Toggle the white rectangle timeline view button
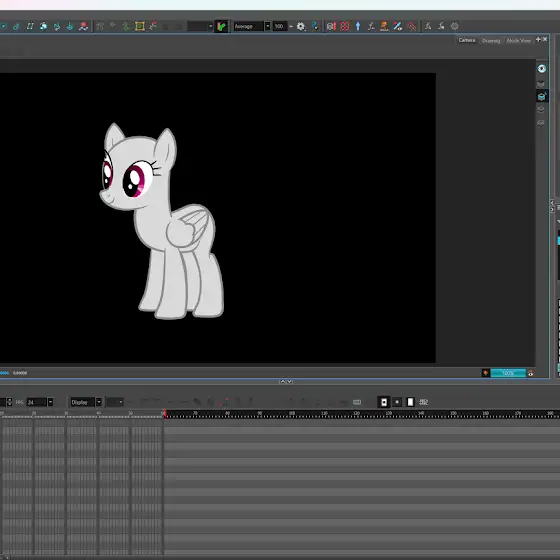 410,402
